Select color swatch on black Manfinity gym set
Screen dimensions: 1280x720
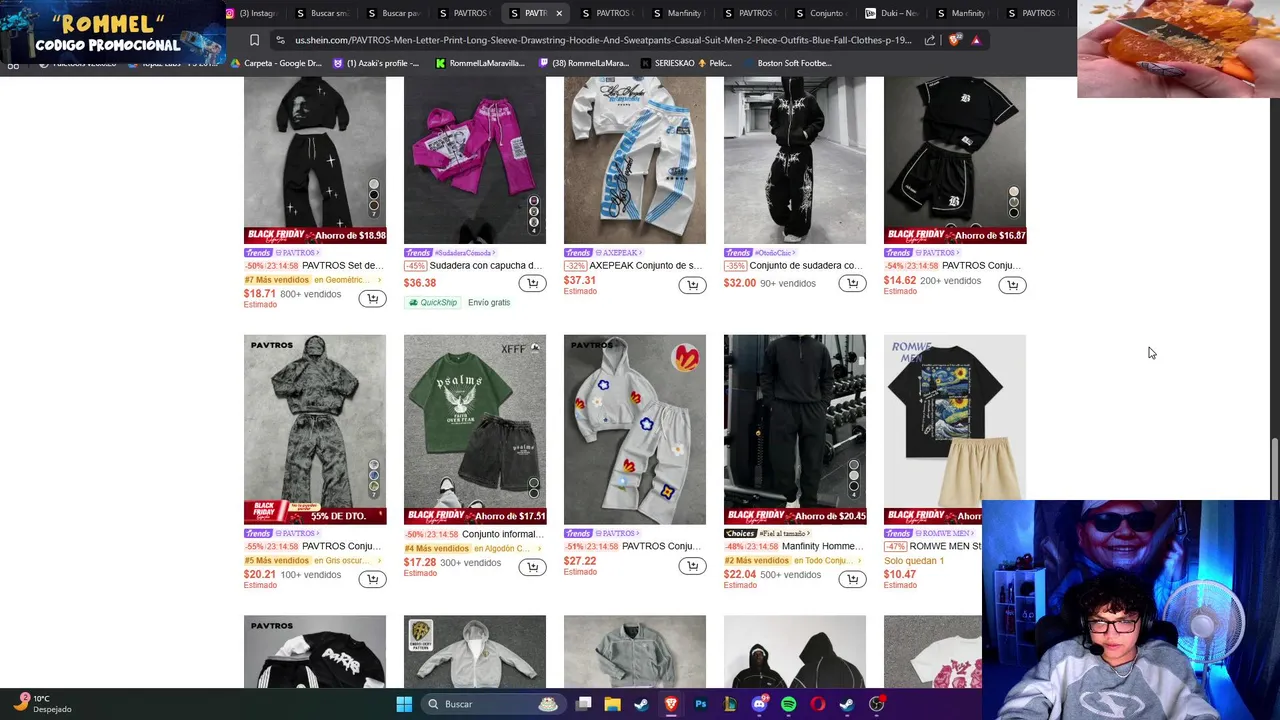click(x=854, y=477)
